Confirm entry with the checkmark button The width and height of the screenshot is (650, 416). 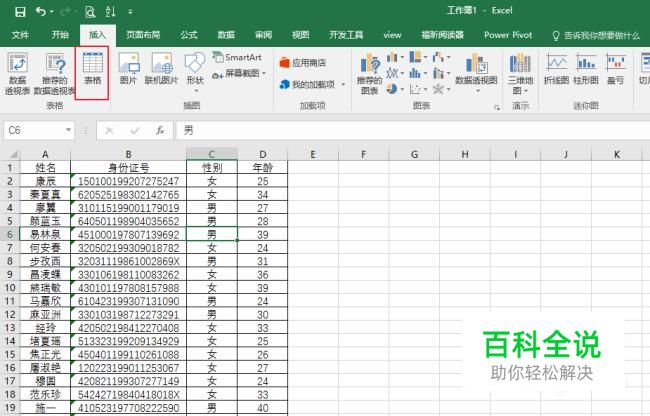click(x=135, y=131)
